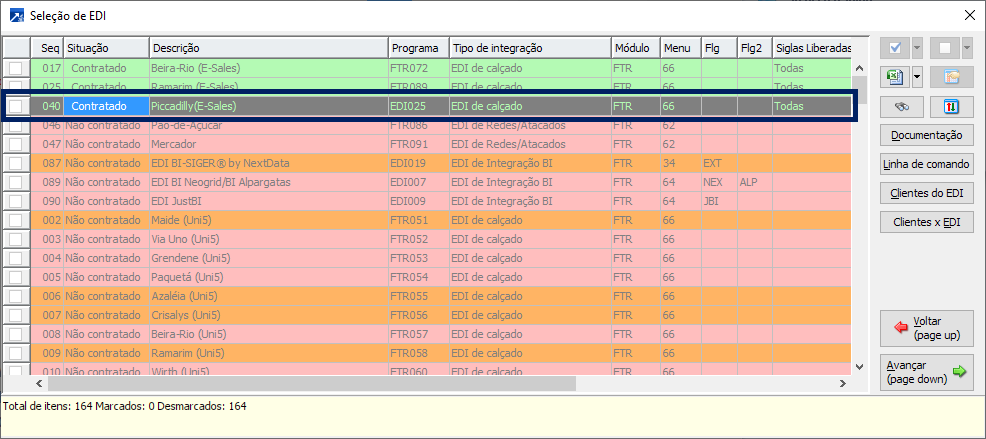The image size is (986, 439).
Task: Open search with the binoculars icon
Action: point(902,108)
